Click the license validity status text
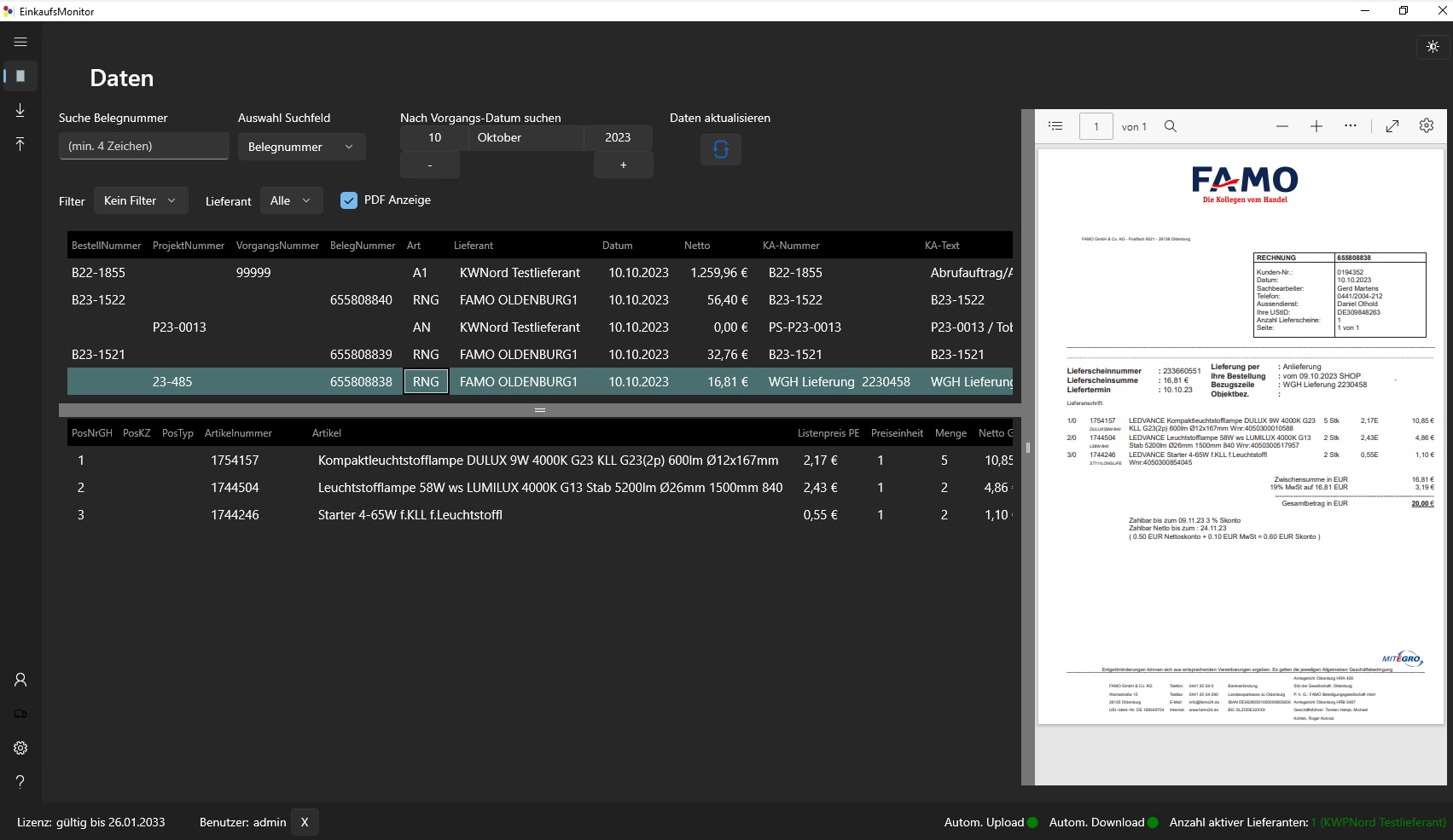This screenshot has width=1453, height=840. click(x=91, y=822)
